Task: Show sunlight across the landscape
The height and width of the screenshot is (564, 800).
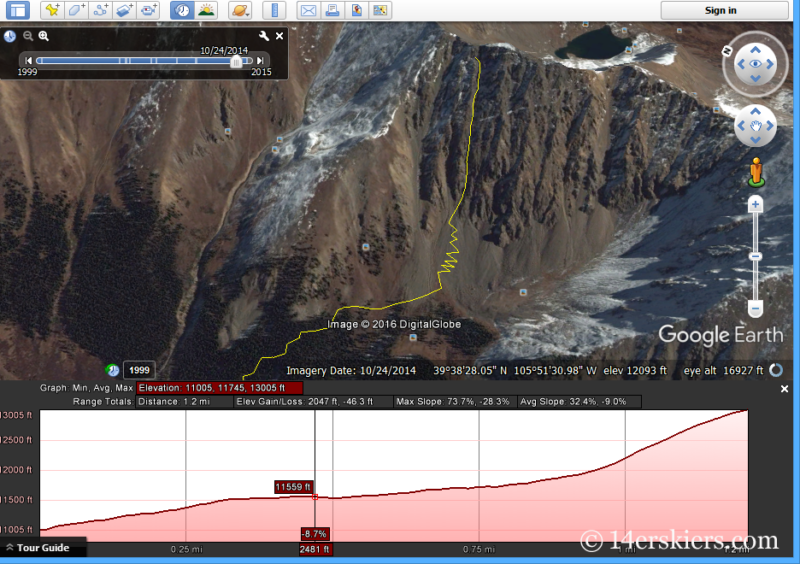Action: point(206,10)
